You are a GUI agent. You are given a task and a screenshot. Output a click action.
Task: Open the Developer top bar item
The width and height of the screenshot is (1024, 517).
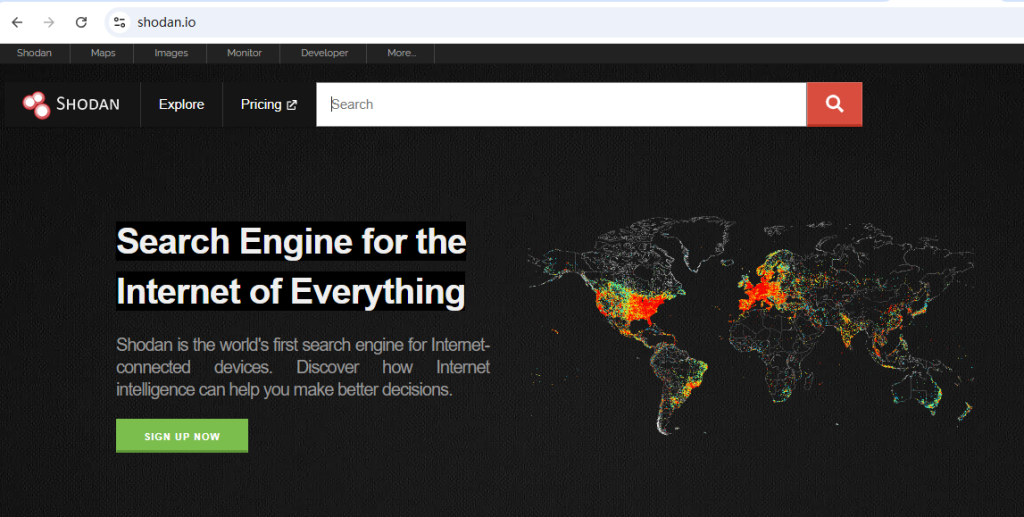coord(325,53)
